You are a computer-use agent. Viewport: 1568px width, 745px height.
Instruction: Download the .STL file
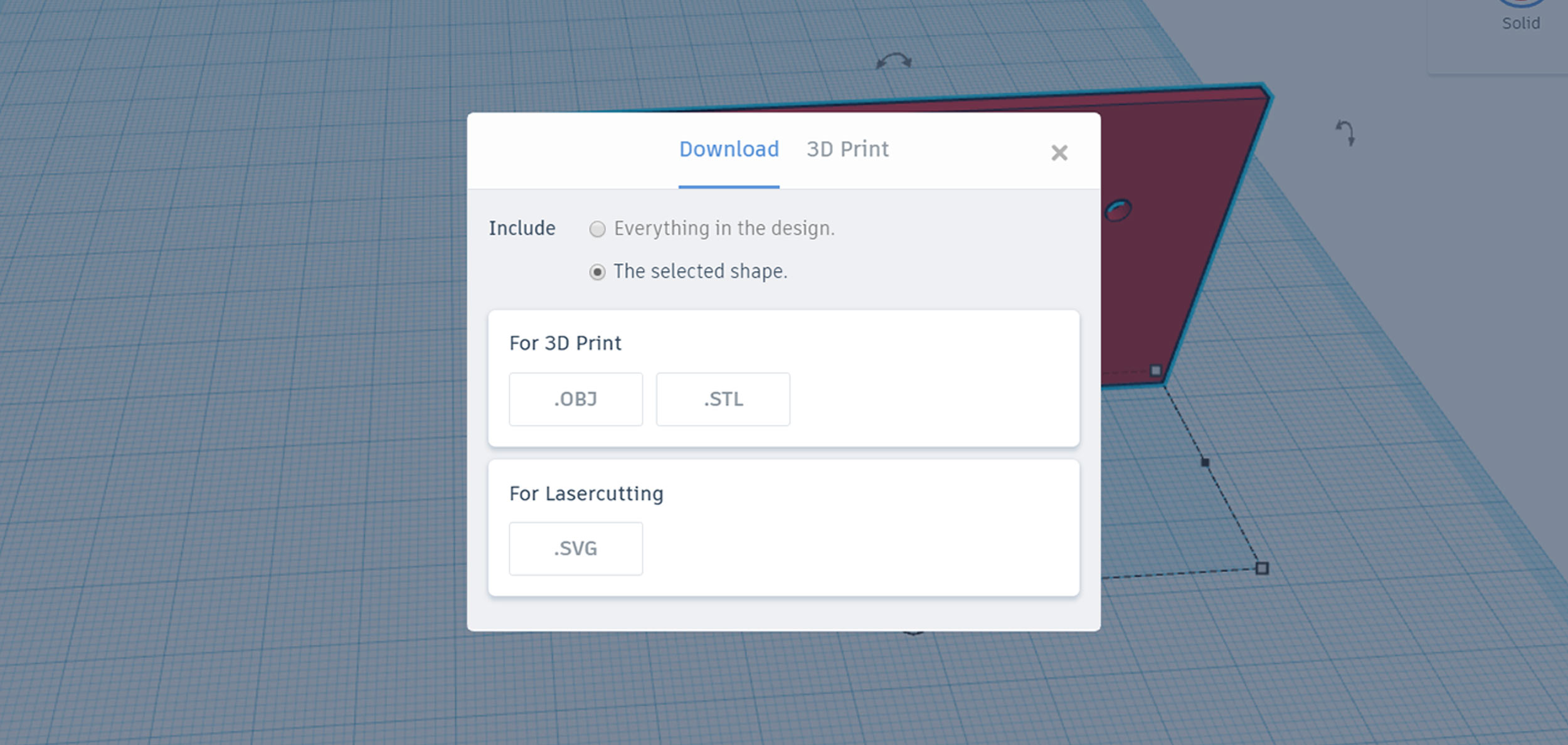click(x=723, y=399)
